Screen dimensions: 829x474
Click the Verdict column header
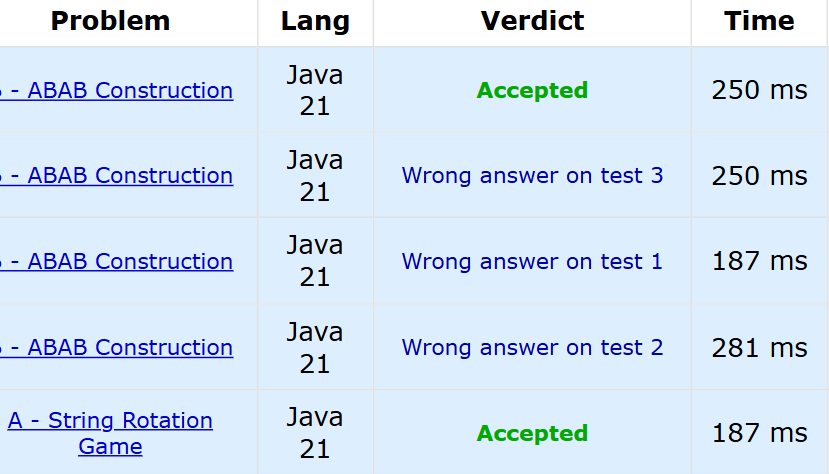532,21
